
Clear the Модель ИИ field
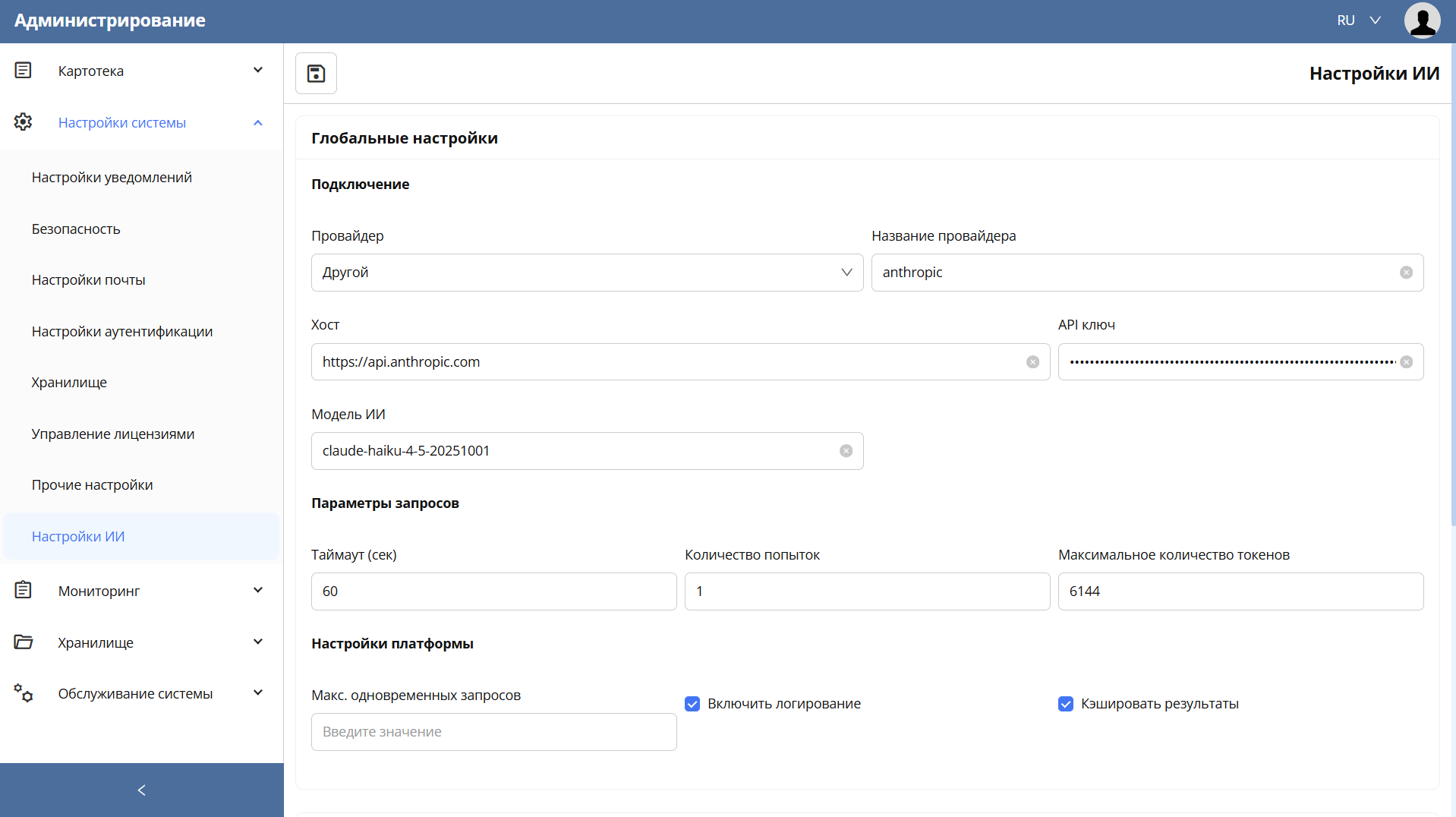coord(846,451)
